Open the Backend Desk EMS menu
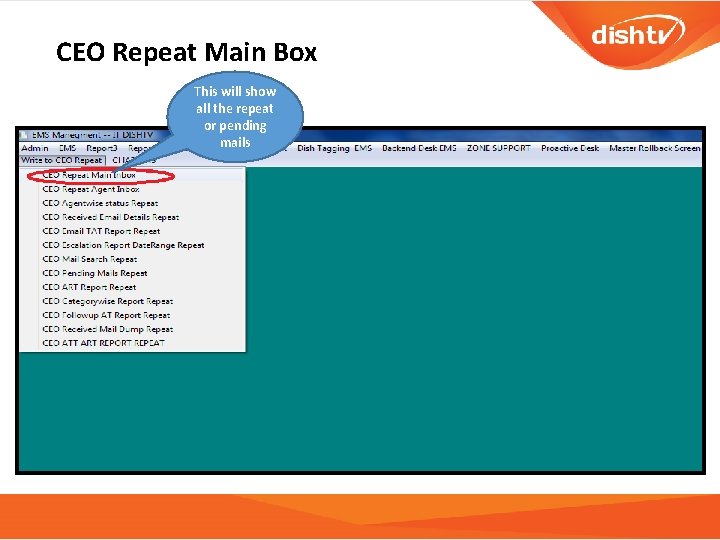The image size is (720, 540). 419,148
